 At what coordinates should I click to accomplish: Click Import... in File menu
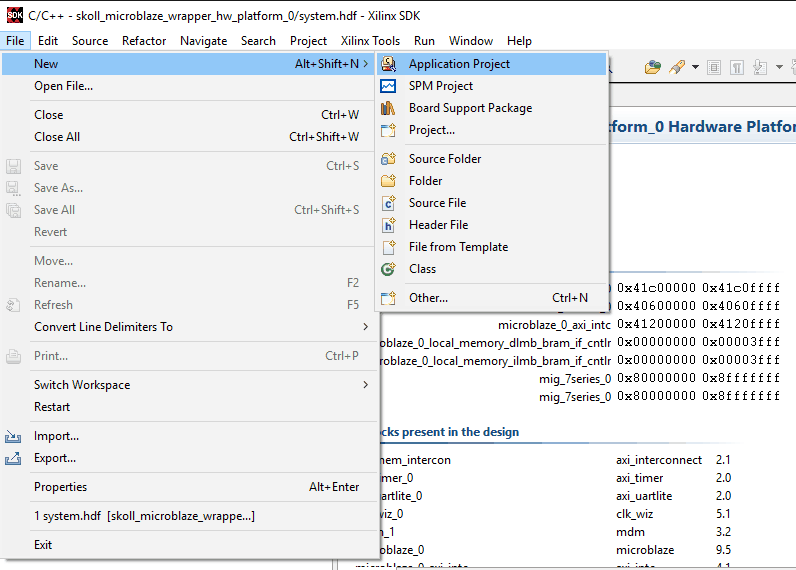pos(56,436)
